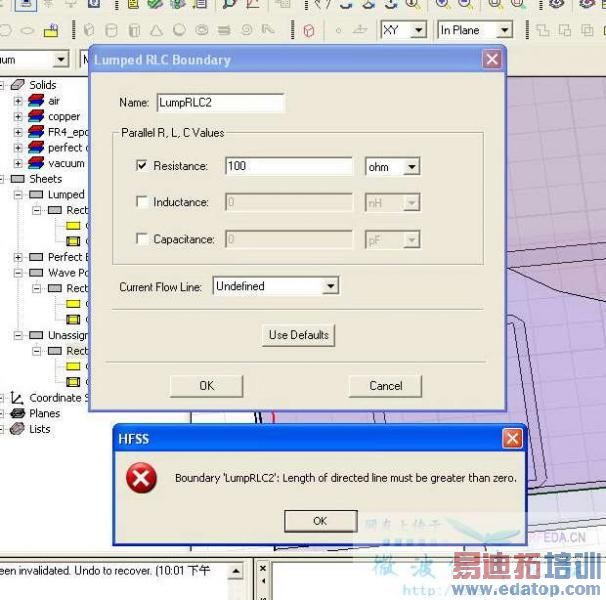The height and width of the screenshot is (600, 606).
Task: Select the Planes tree item
Action: pyautogui.click(x=44, y=413)
